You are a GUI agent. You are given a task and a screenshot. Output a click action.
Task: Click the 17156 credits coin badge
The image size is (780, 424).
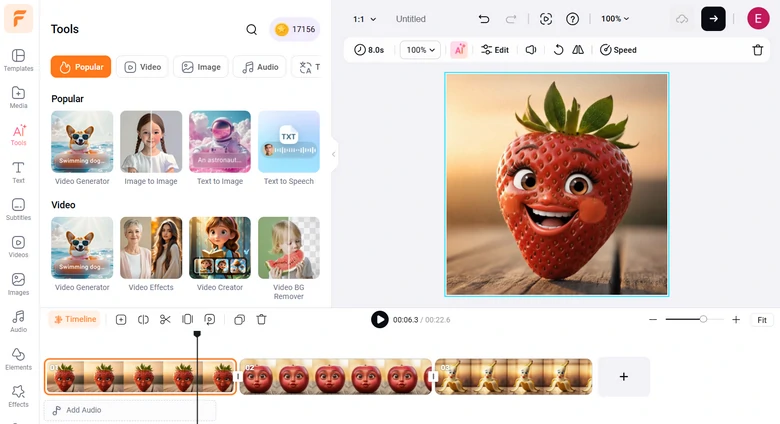(x=295, y=29)
